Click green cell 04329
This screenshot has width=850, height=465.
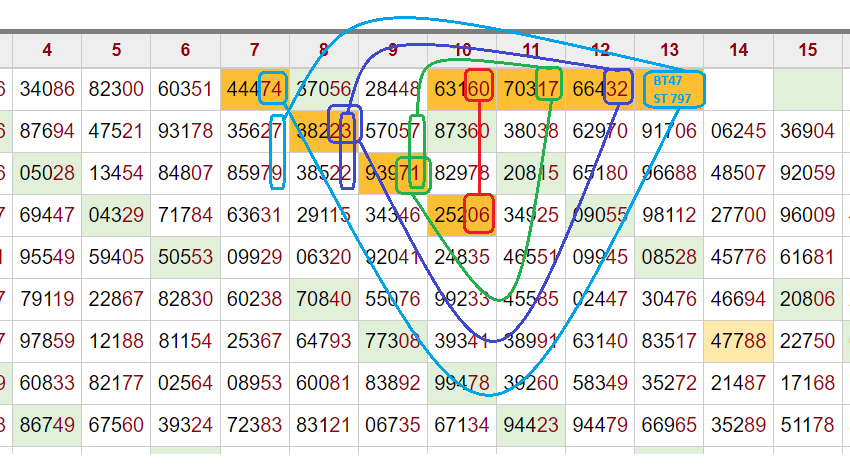coord(117,214)
